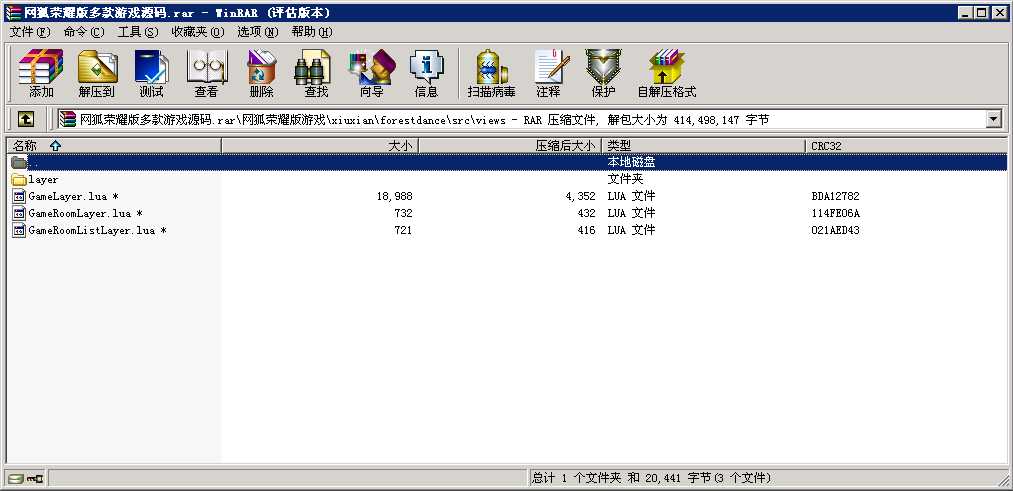Click the archive icon in address bar
Image resolution: width=1013 pixels, height=491 pixels.
[67, 119]
